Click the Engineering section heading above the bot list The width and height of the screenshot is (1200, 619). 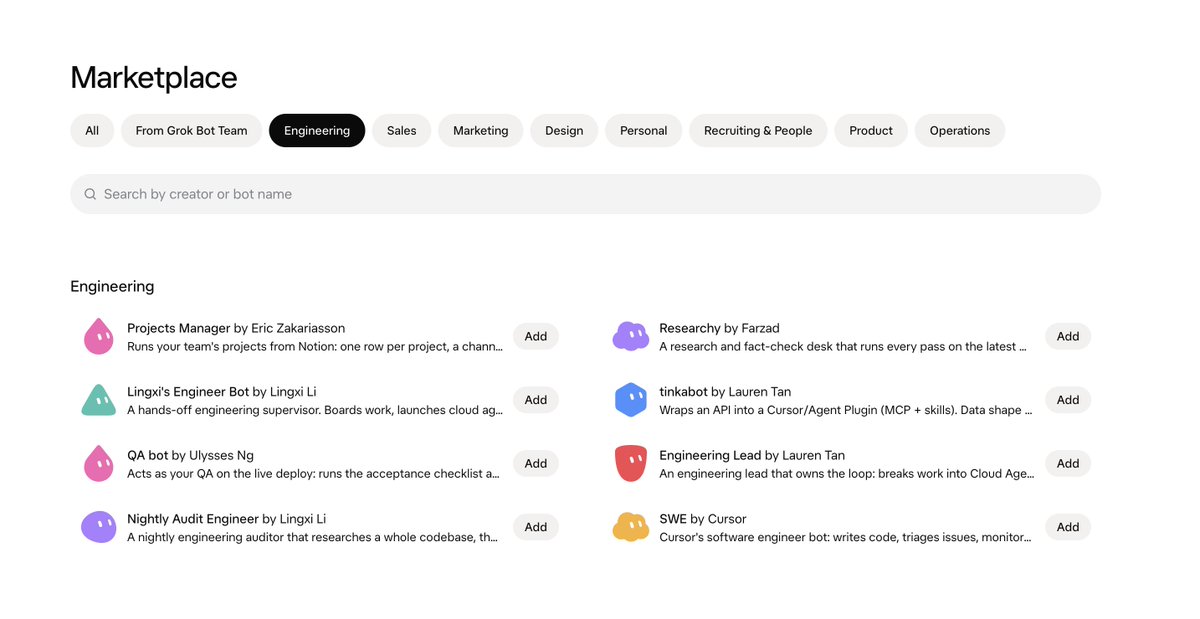[112, 287]
